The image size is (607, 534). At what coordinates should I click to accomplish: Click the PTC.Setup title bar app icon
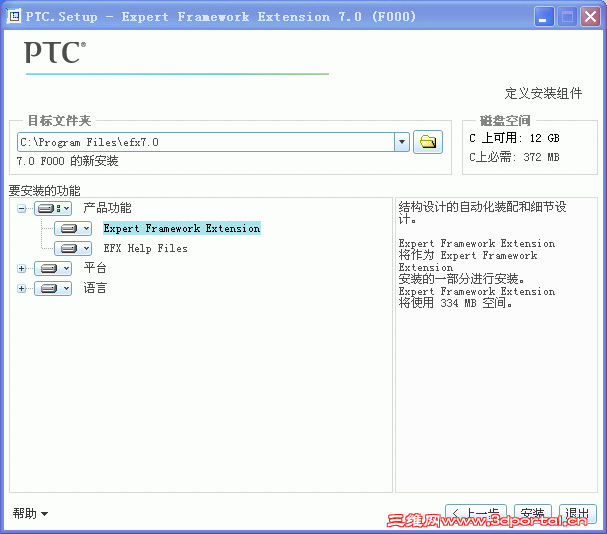point(14,16)
